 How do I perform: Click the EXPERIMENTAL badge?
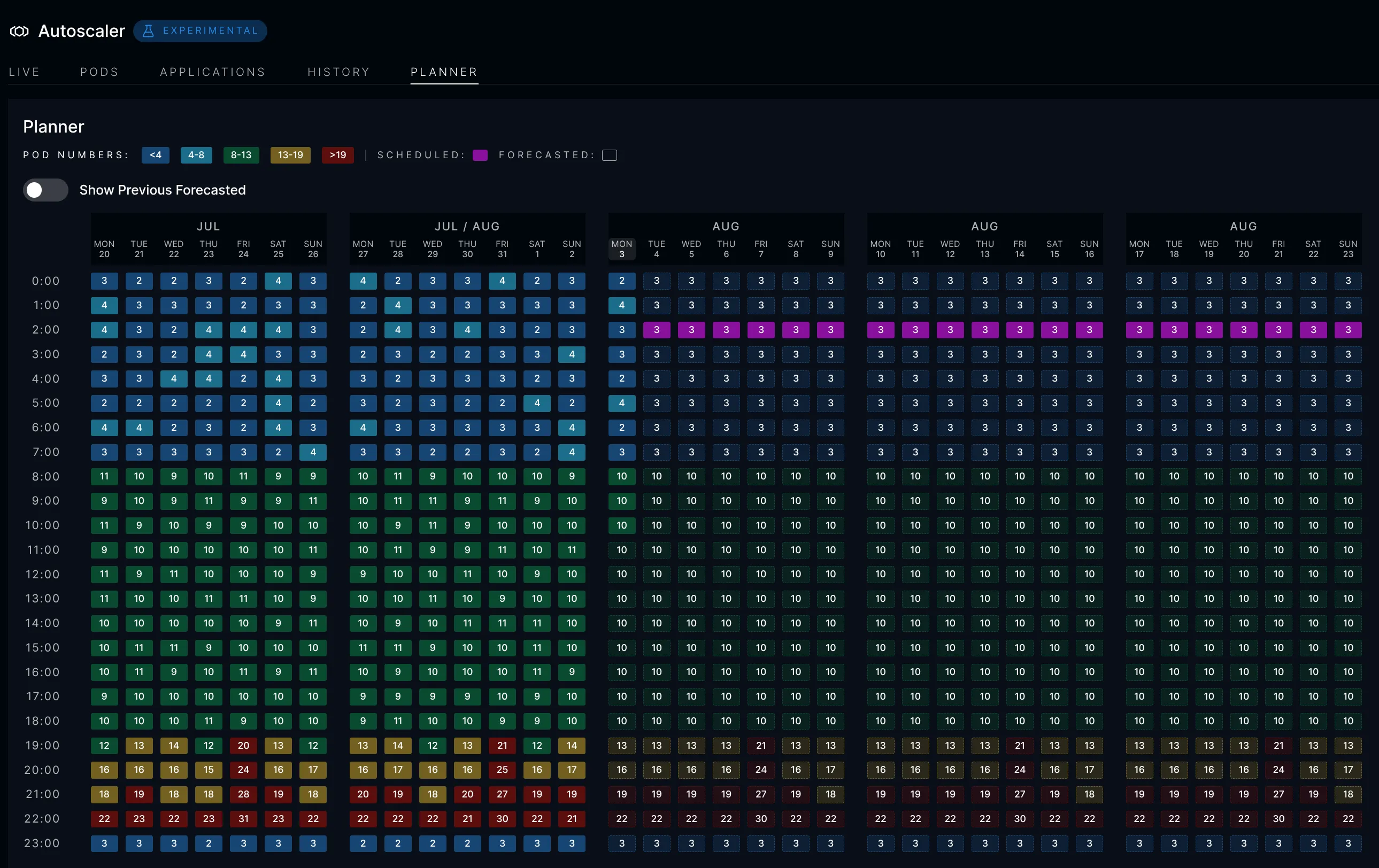pos(200,31)
